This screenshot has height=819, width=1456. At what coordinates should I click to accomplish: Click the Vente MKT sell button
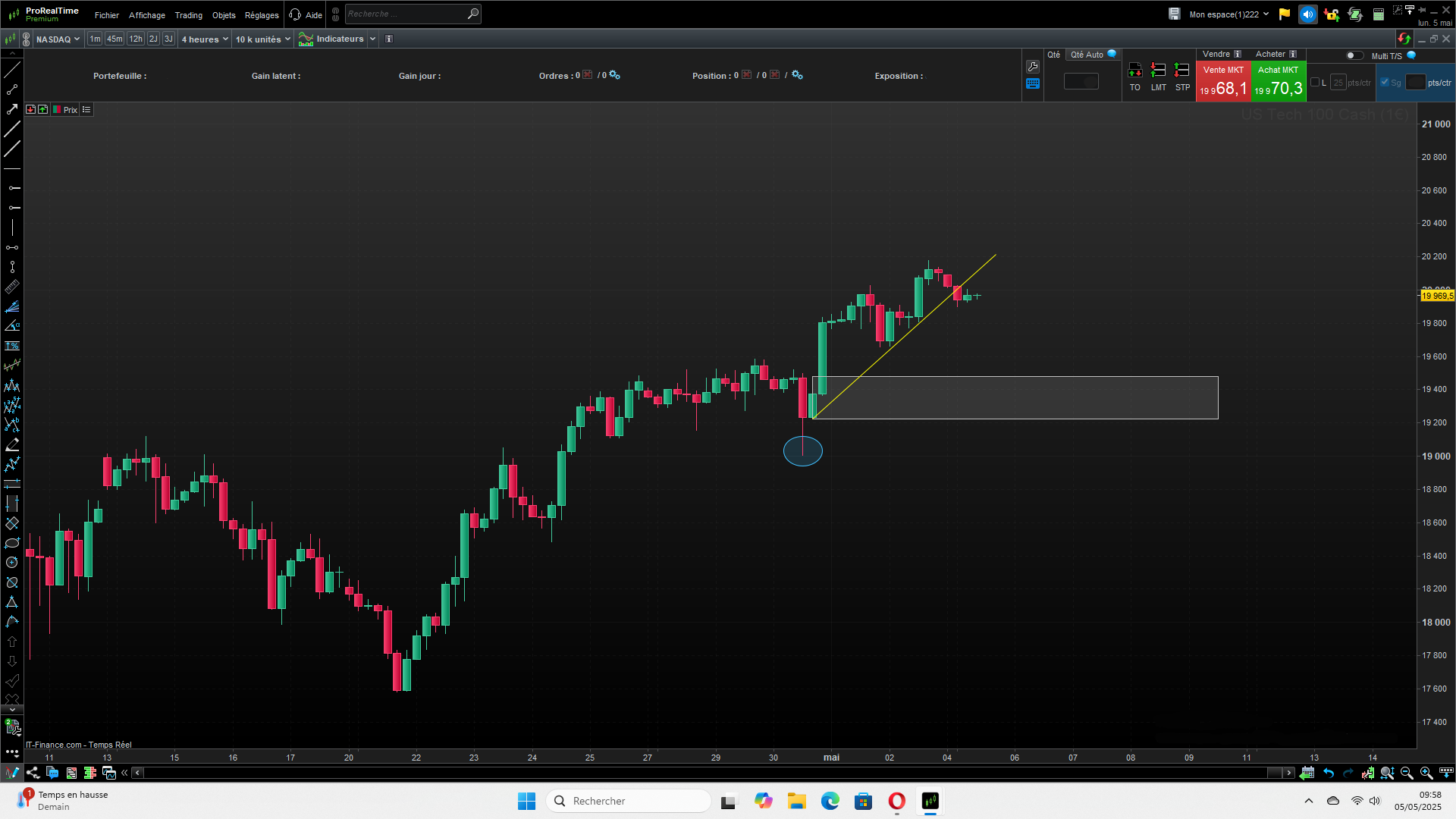(x=1222, y=81)
